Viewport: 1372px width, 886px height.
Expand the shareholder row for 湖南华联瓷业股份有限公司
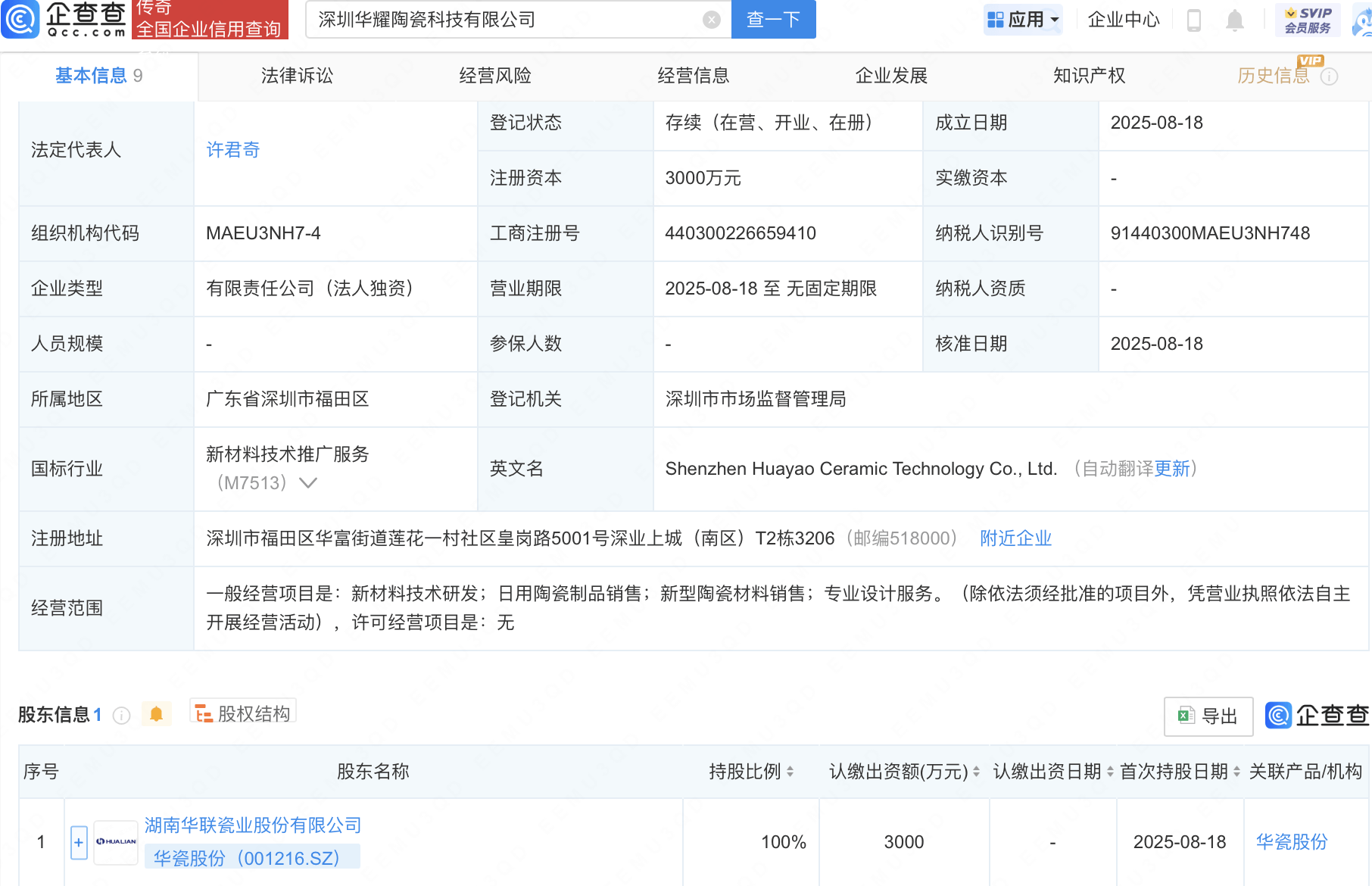(x=78, y=841)
